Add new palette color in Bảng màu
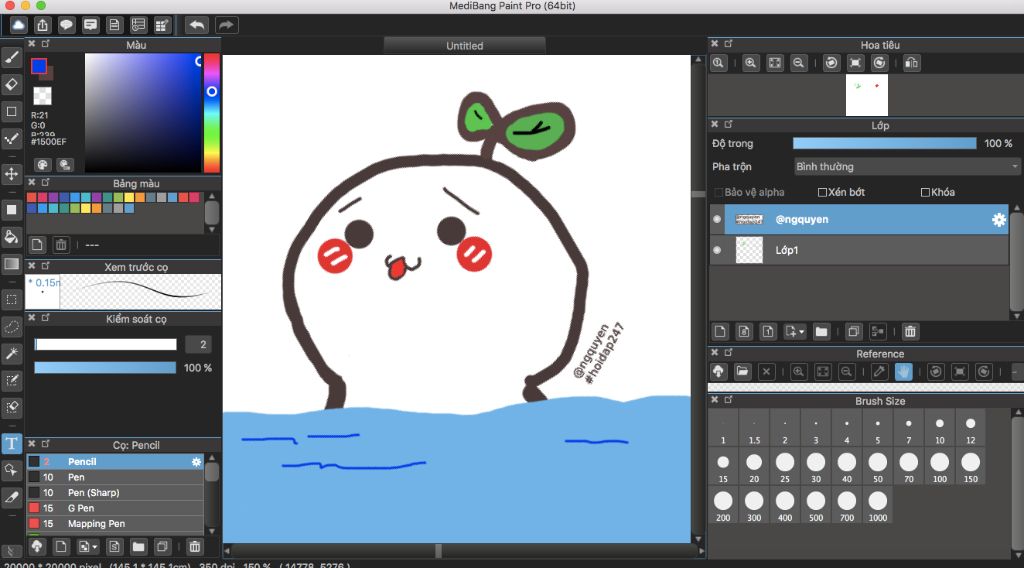The image size is (1024, 568). coord(37,244)
